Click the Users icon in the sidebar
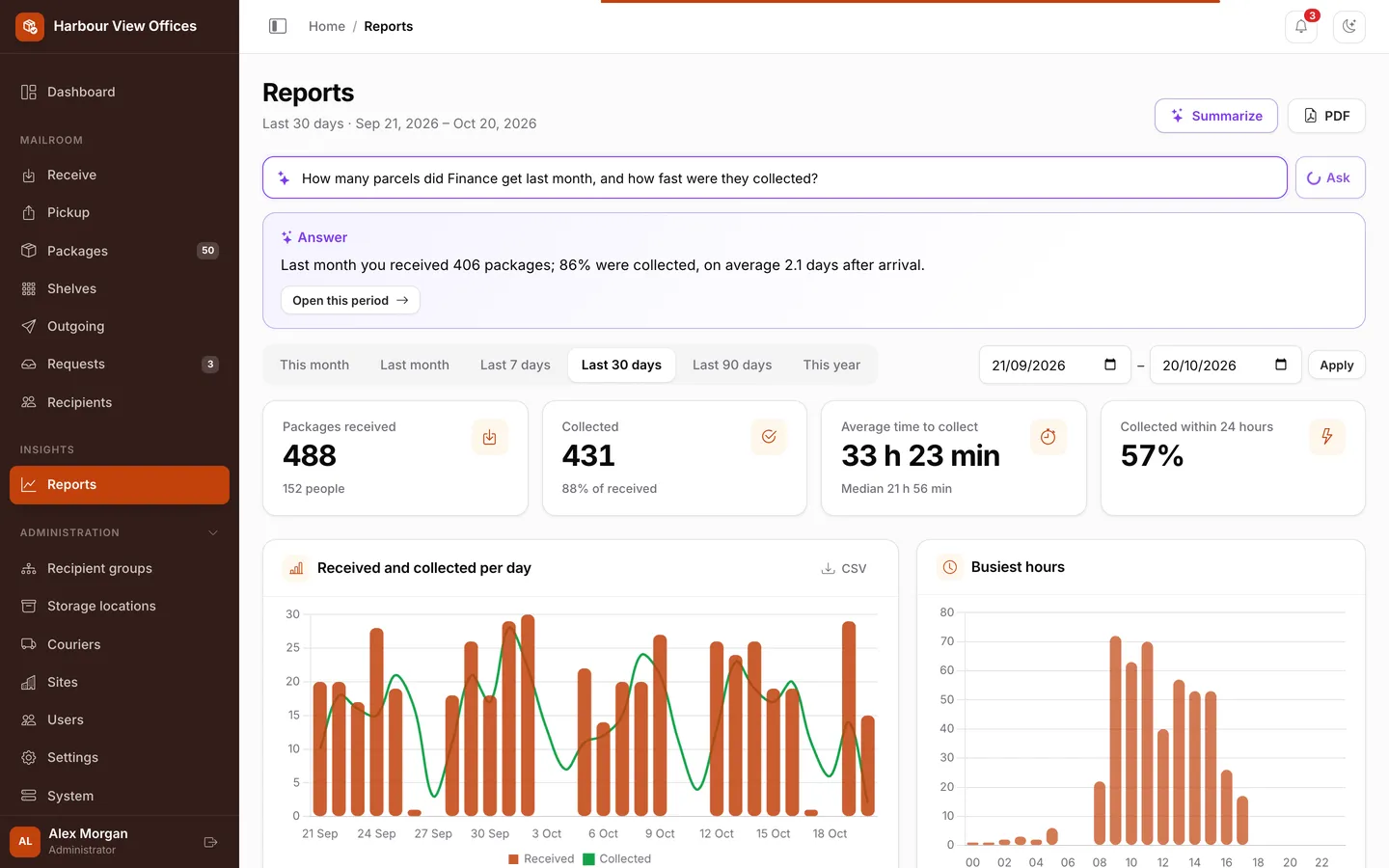The width and height of the screenshot is (1389, 868). (x=29, y=719)
